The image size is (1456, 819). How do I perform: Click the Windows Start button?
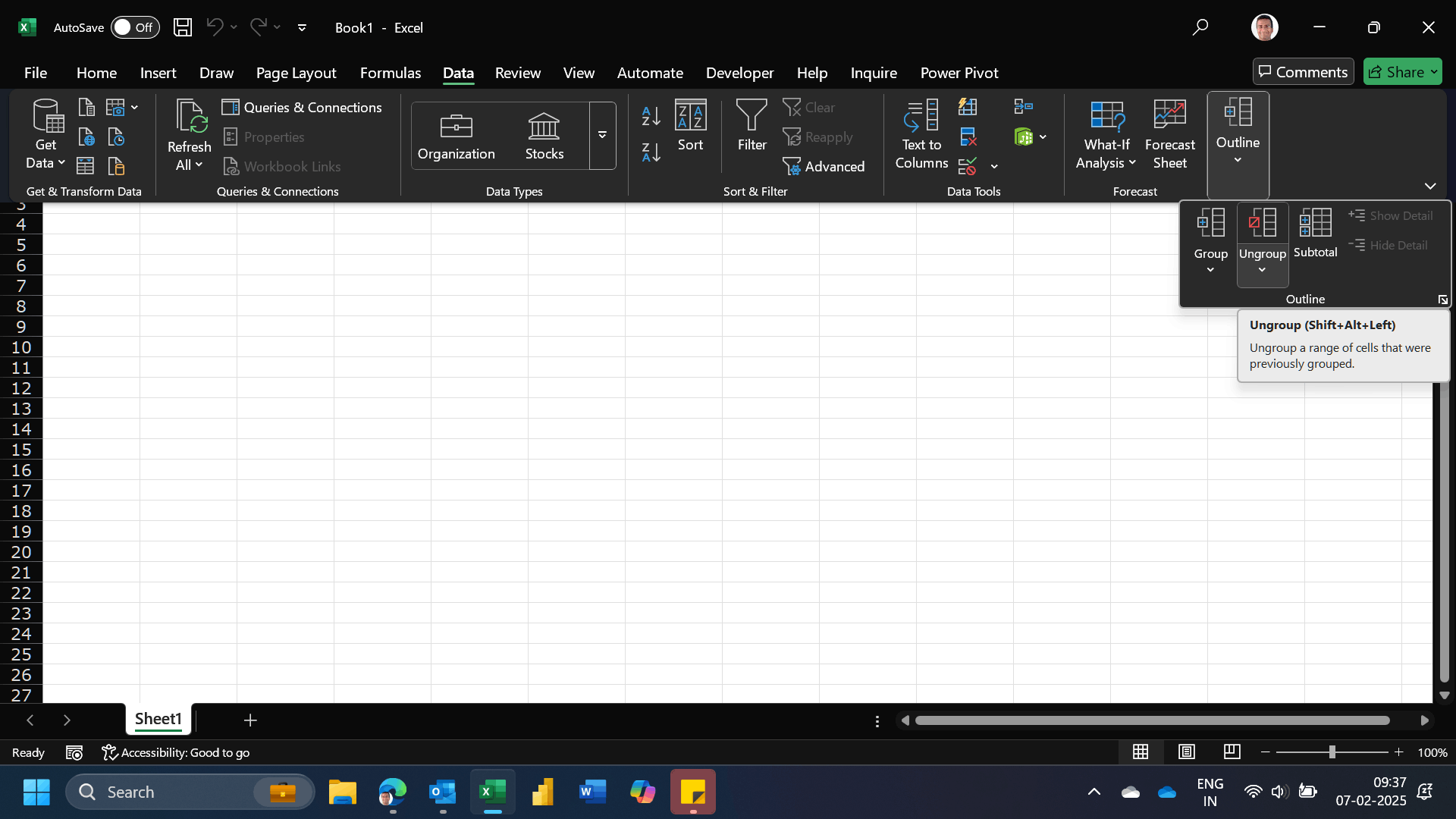36,792
